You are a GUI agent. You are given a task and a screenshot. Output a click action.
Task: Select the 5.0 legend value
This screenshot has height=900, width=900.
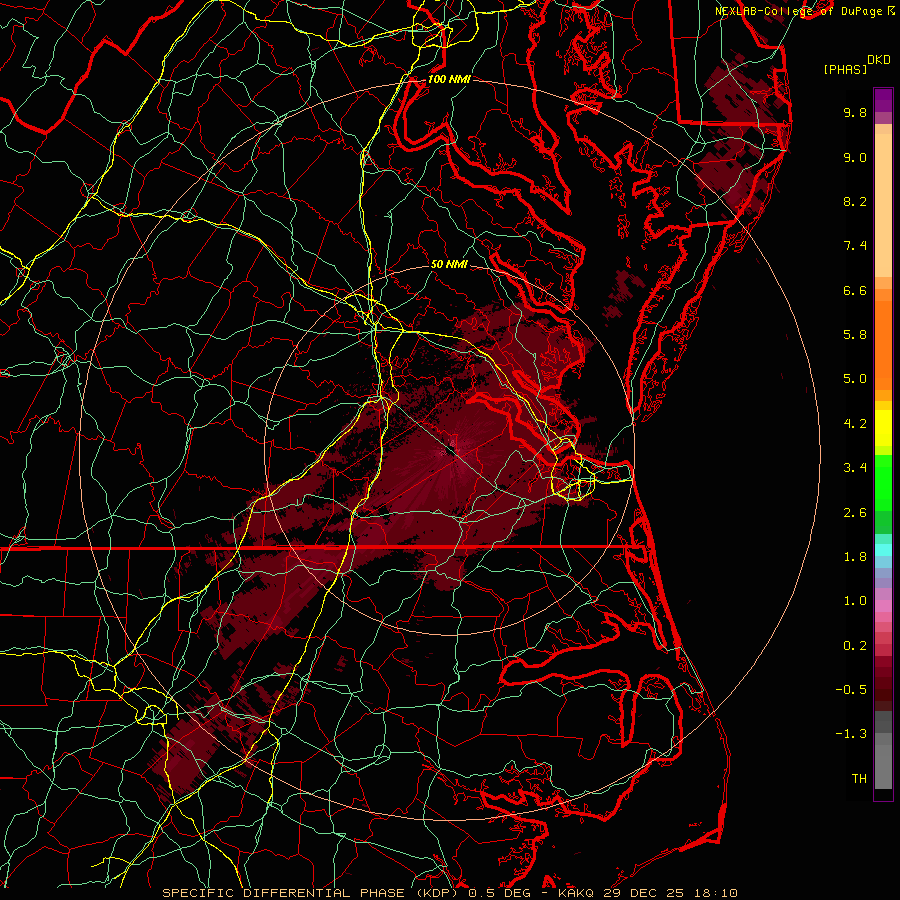click(x=855, y=379)
